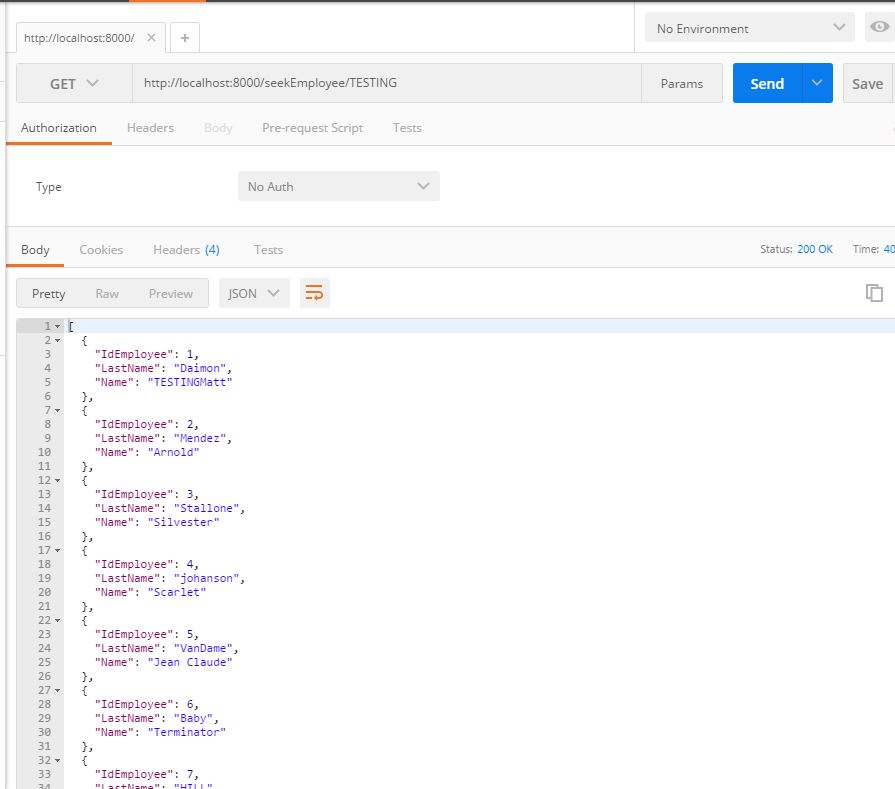Screen dimensions: 895x789
Task: Click the "Terminator" name value
Action: point(187,732)
